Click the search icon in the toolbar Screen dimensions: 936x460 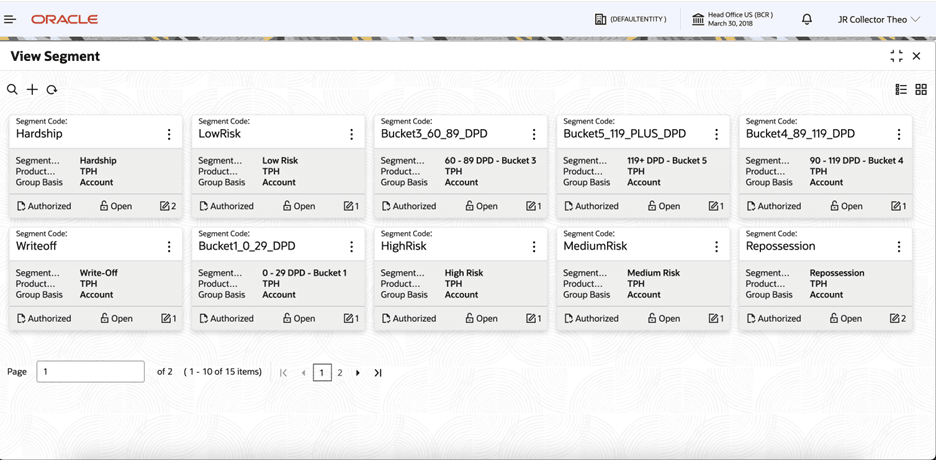pyautogui.click(x=12, y=90)
